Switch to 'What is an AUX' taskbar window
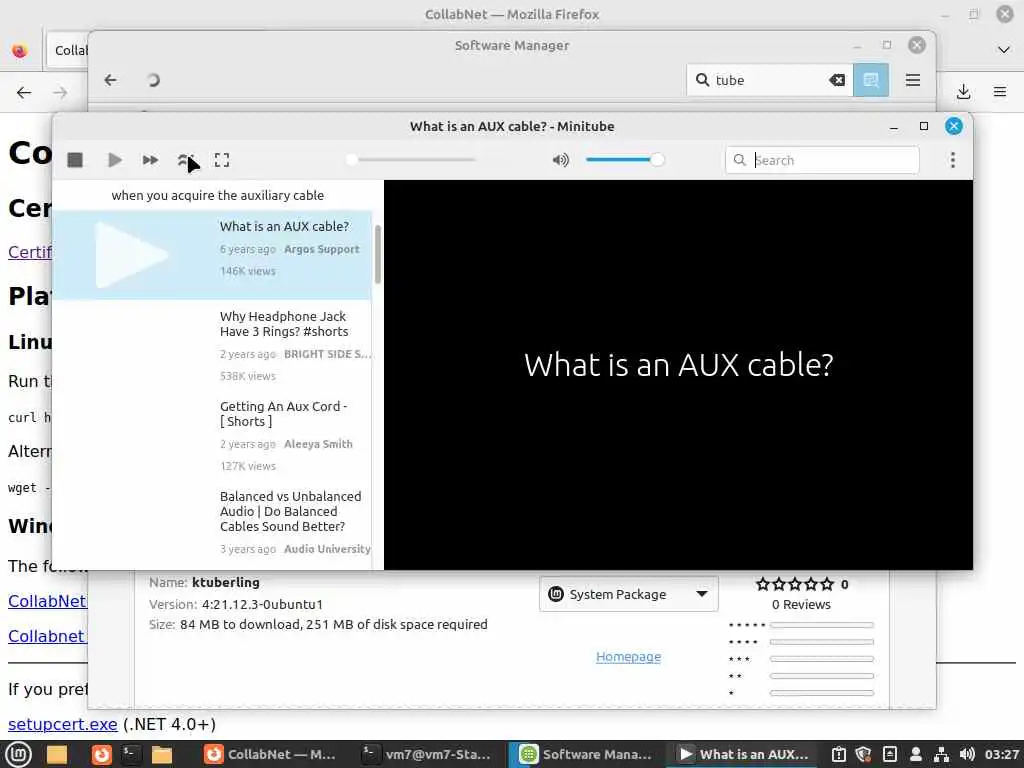1024x768 pixels. [743, 754]
